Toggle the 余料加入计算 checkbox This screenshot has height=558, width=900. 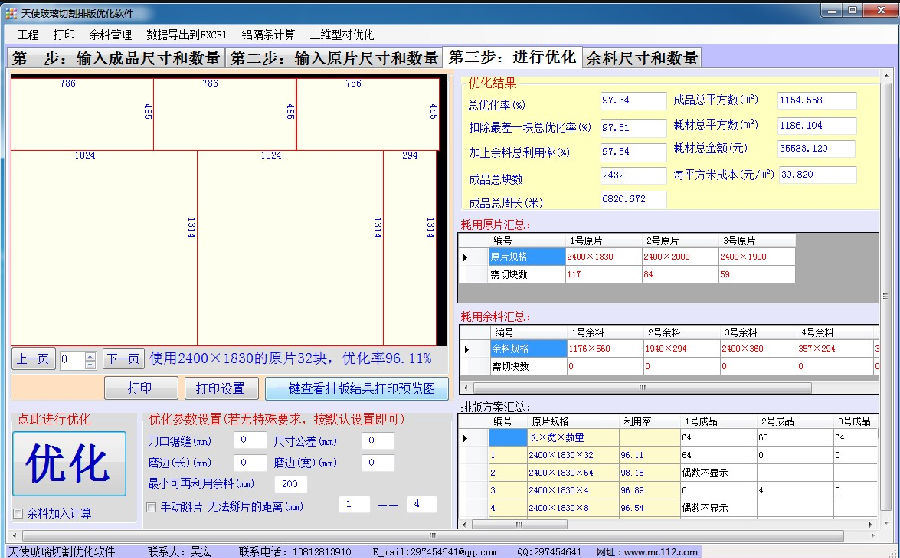18,514
